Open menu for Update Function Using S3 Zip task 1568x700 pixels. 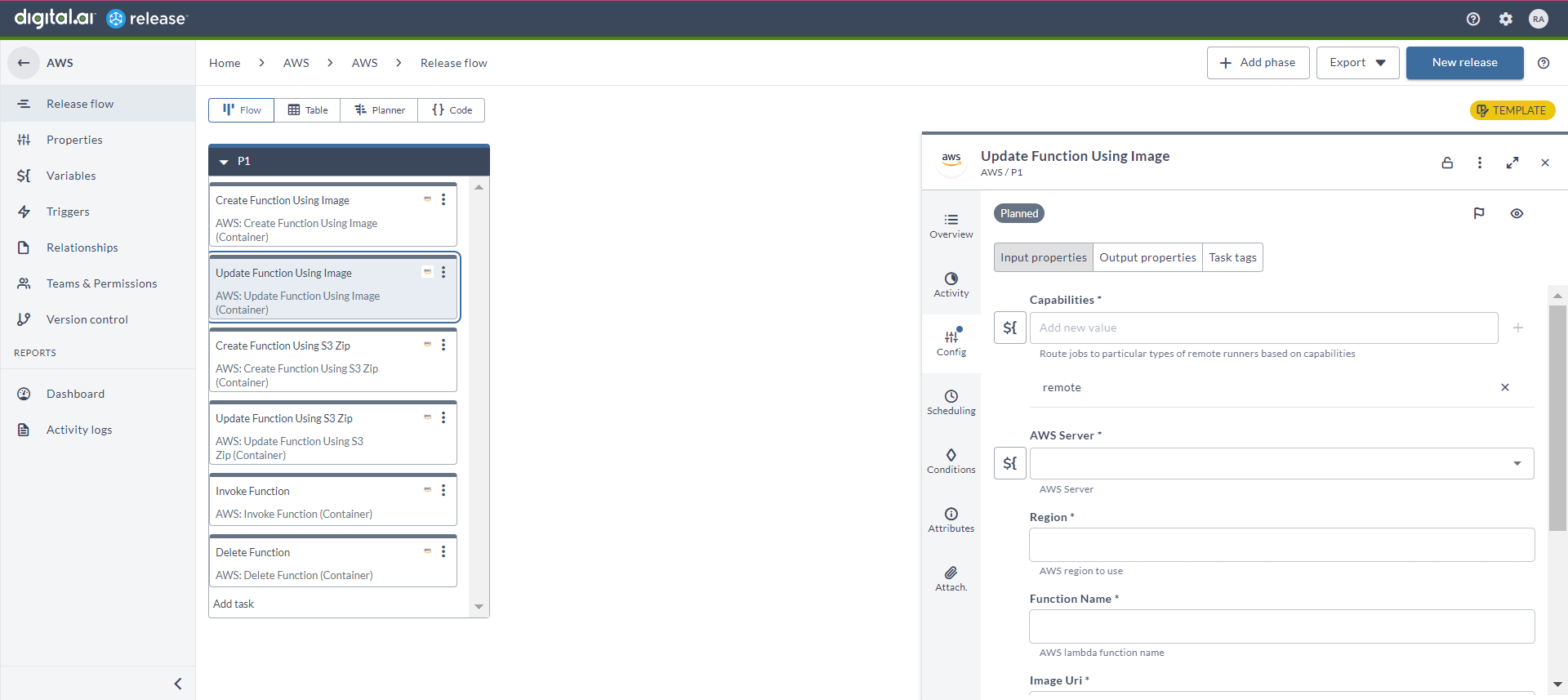(x=443, y=417)
